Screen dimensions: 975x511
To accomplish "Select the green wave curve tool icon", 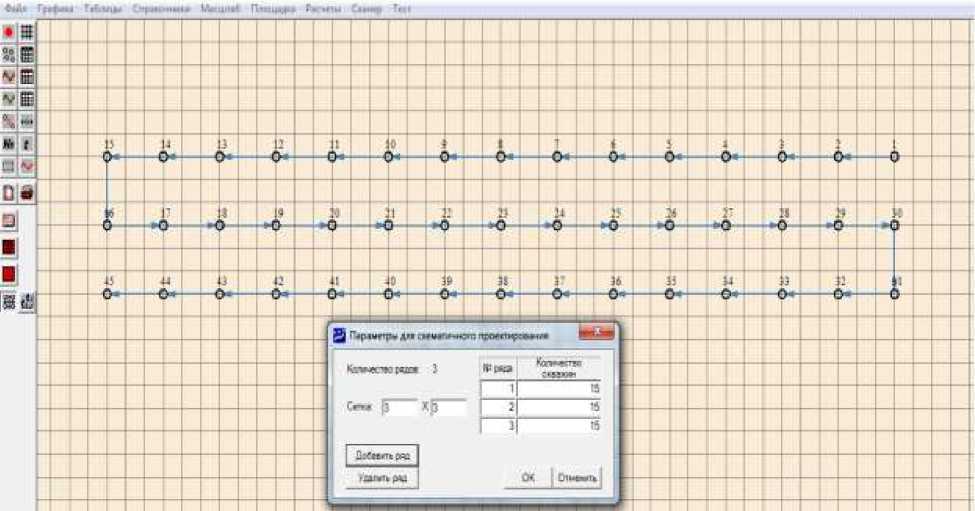I will (9, 99).
